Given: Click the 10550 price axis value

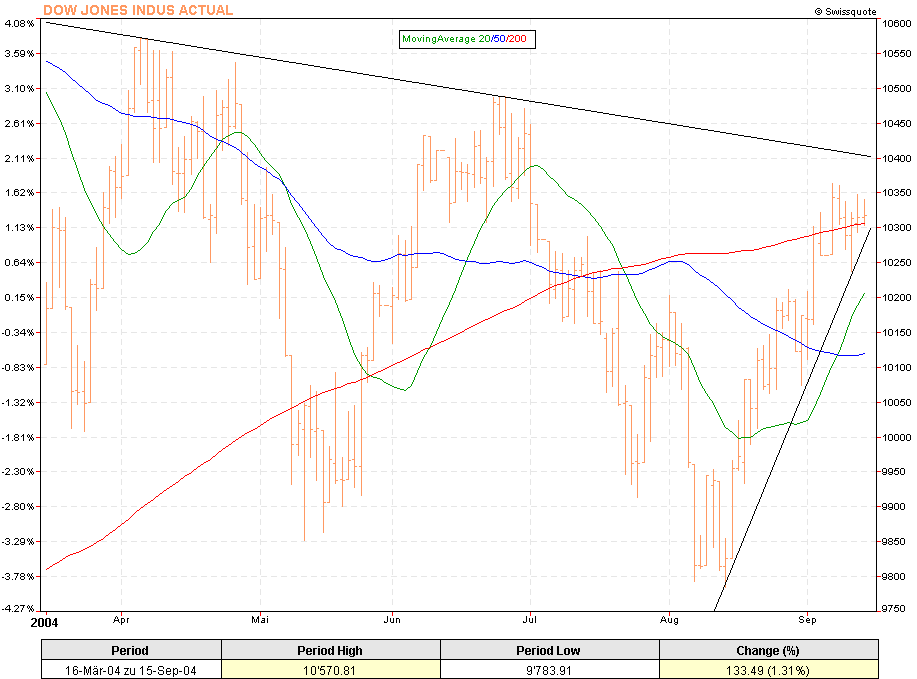Looking at the screenshot, I should pos(897,53).
